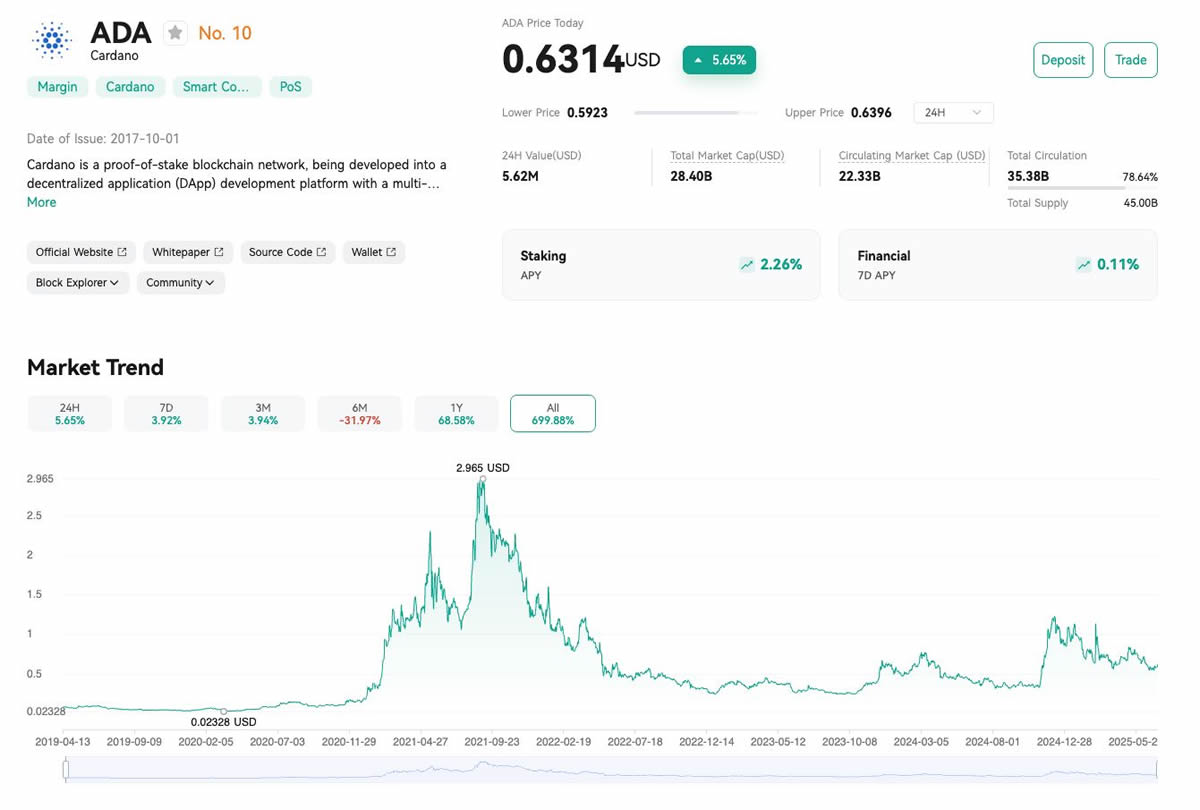This screenshot has height=810, width=1200.
Task: Open the Official Website external link
Action: 81,252
